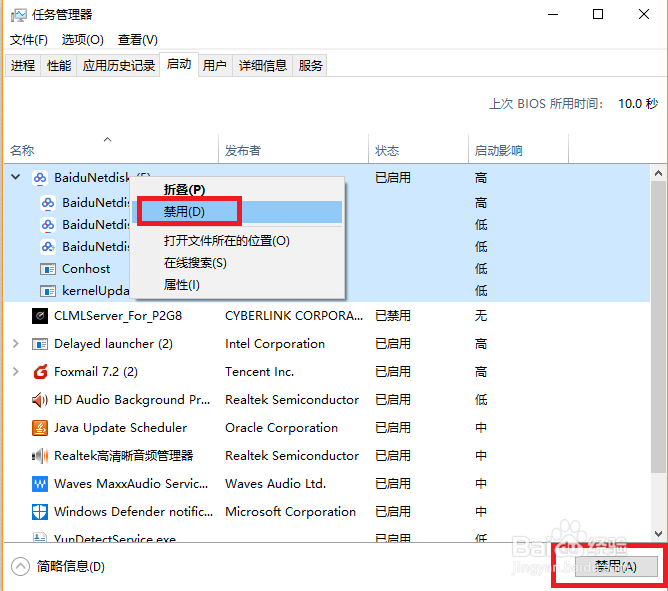Click the Windows Defender shield icon
The image size is (668, 591).
pyautogui.click(x=40, y=512)
